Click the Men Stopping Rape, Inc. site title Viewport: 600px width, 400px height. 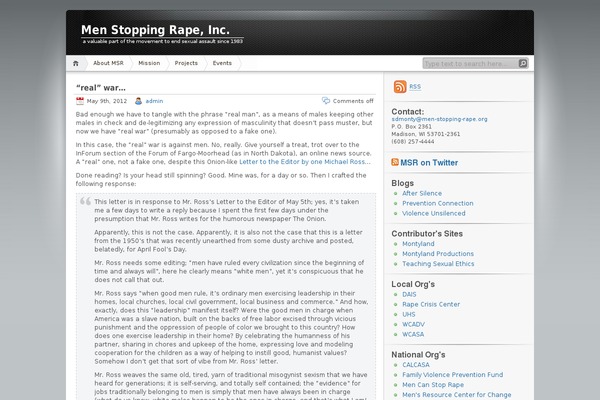click(155, 30)
